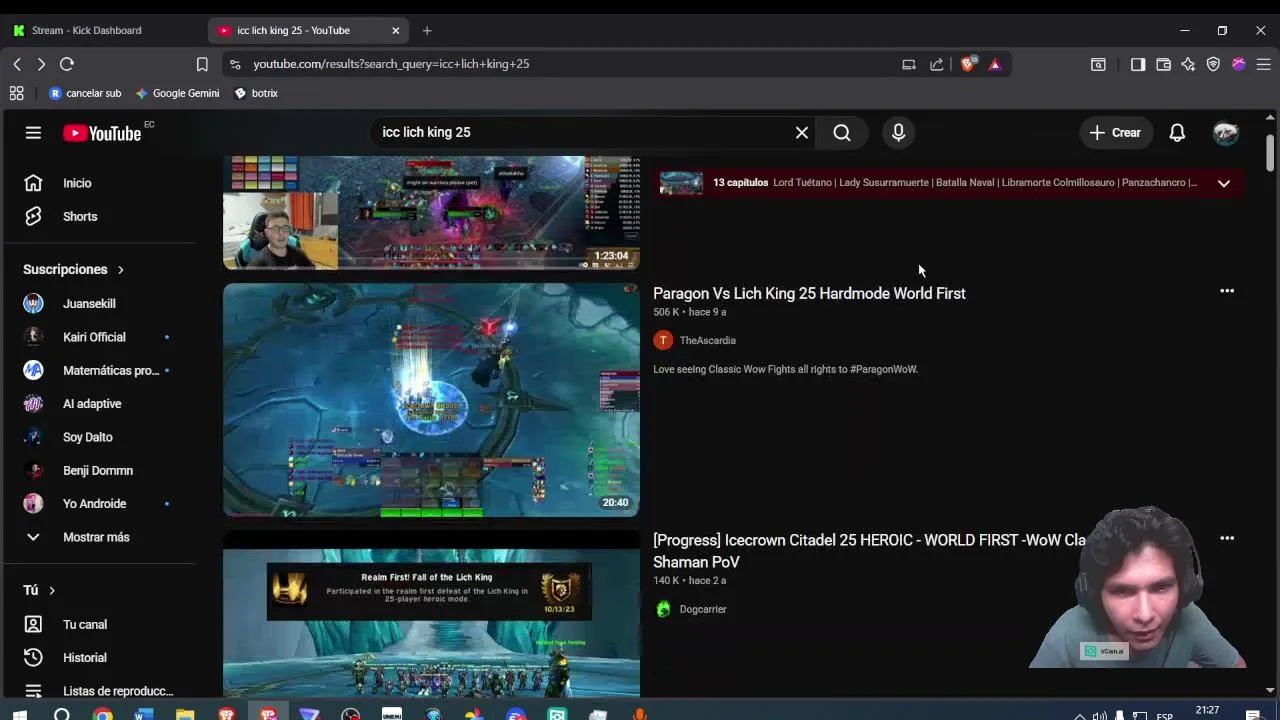Open Google Gemini bookmark
The width and height of the screenshot is (1280, 720).
(177, 93)
